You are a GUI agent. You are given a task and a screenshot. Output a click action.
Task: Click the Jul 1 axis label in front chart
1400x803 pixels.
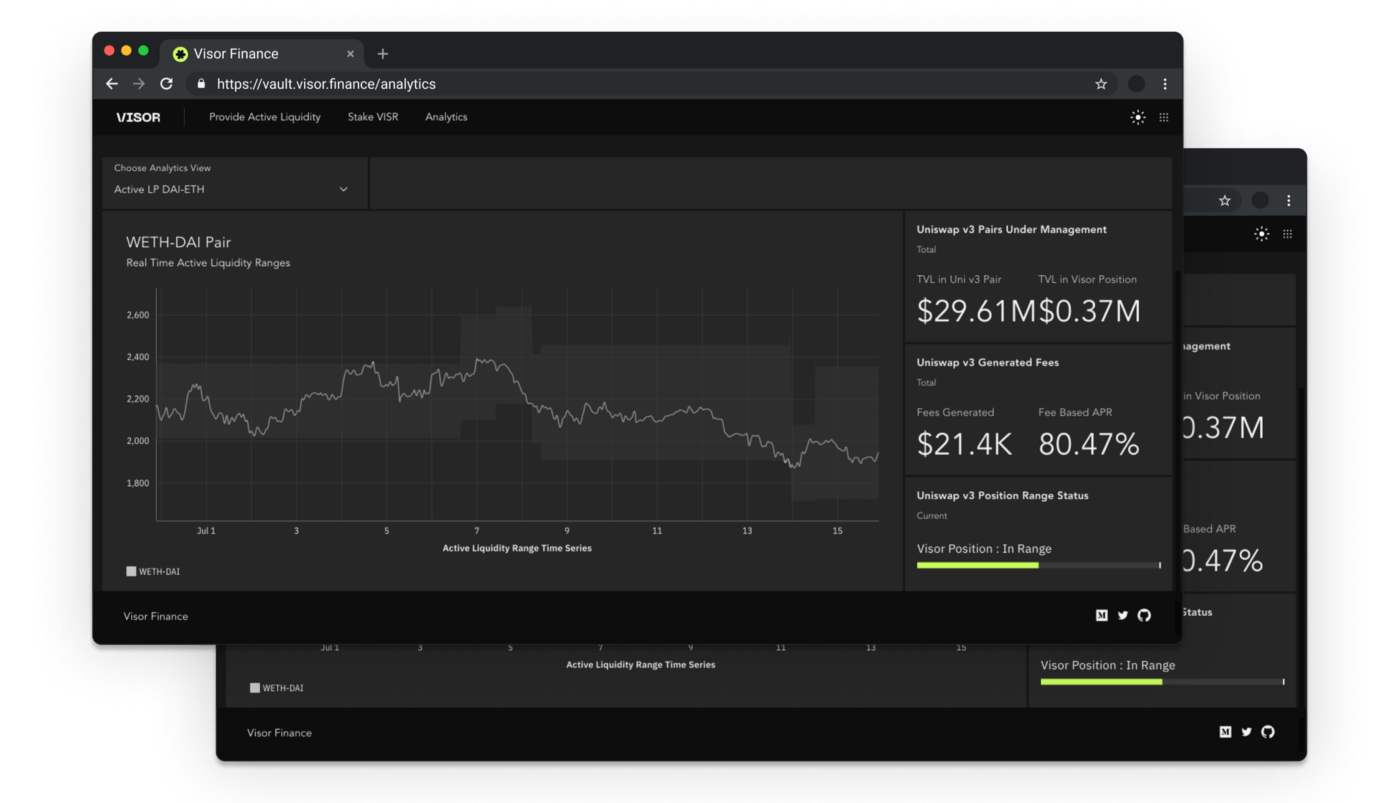point(206,531)
